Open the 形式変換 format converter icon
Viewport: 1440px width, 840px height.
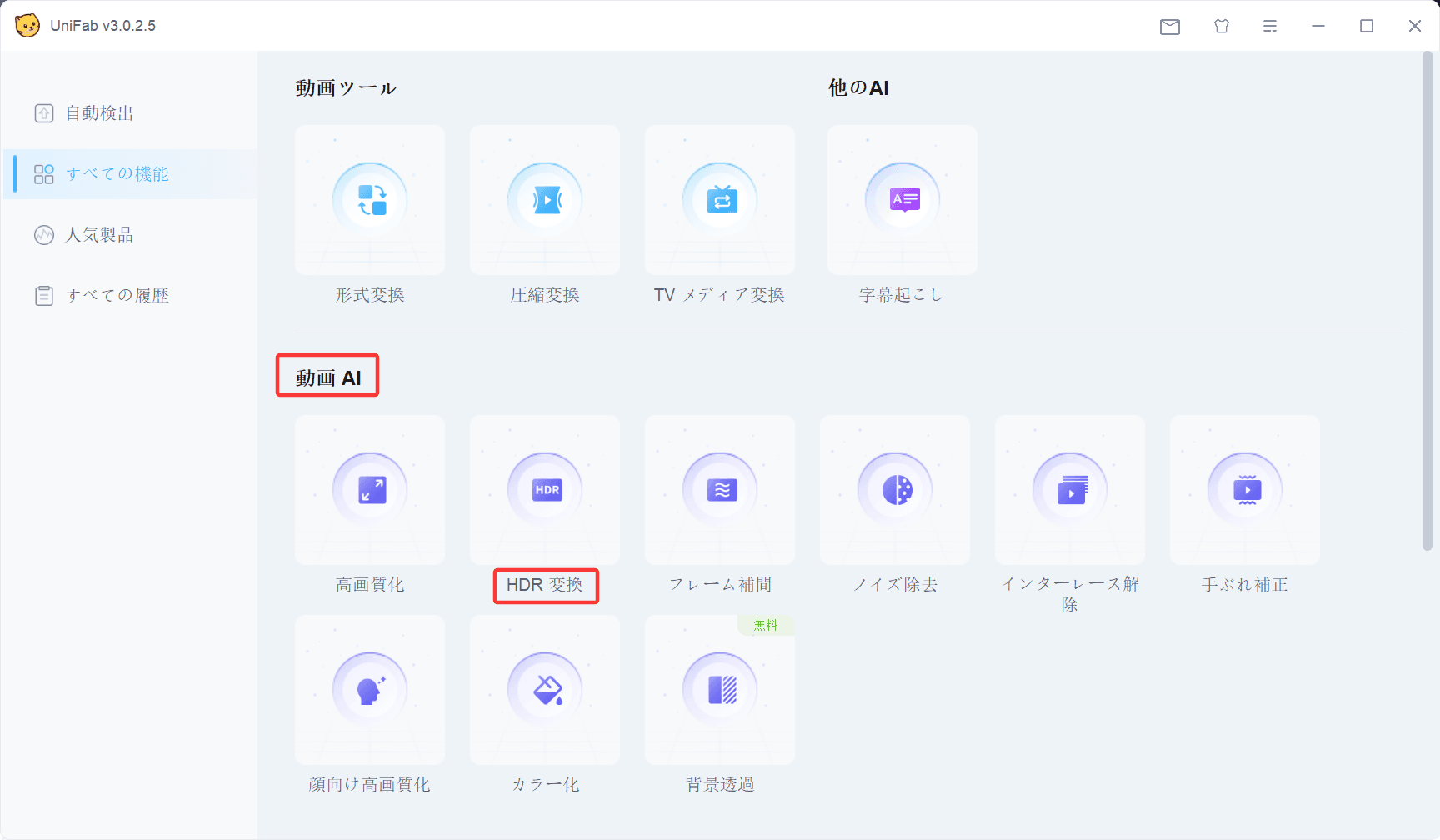click(x=370, y=201)
